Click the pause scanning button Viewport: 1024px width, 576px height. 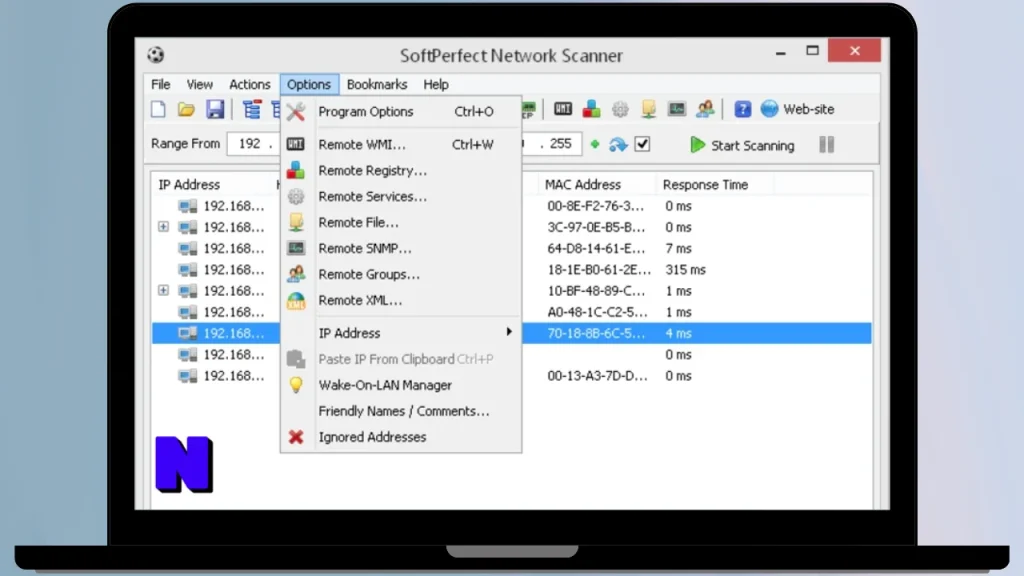tap(827, 144)
